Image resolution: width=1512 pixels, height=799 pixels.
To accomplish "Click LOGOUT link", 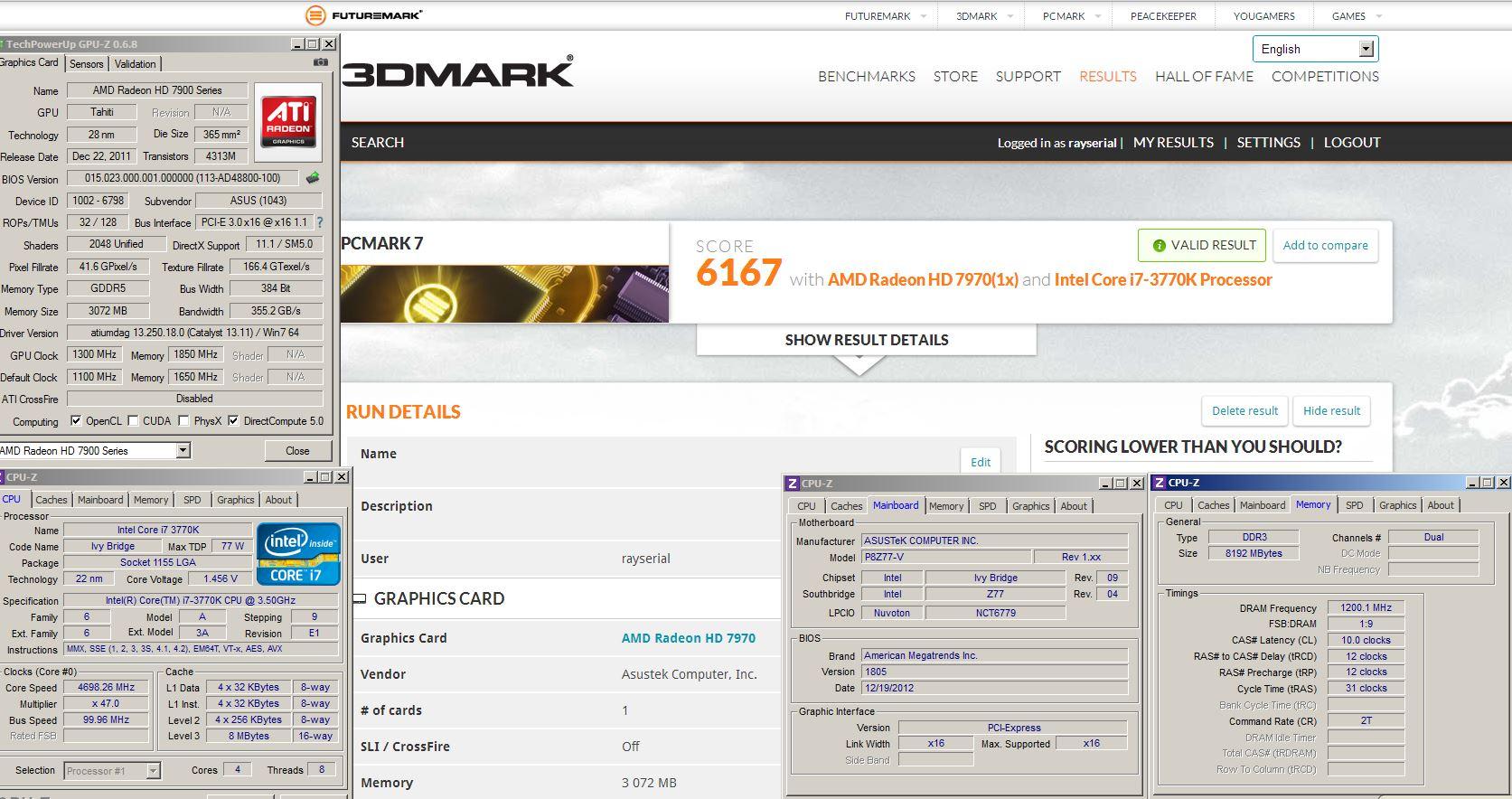I will tap(1352, 142).
